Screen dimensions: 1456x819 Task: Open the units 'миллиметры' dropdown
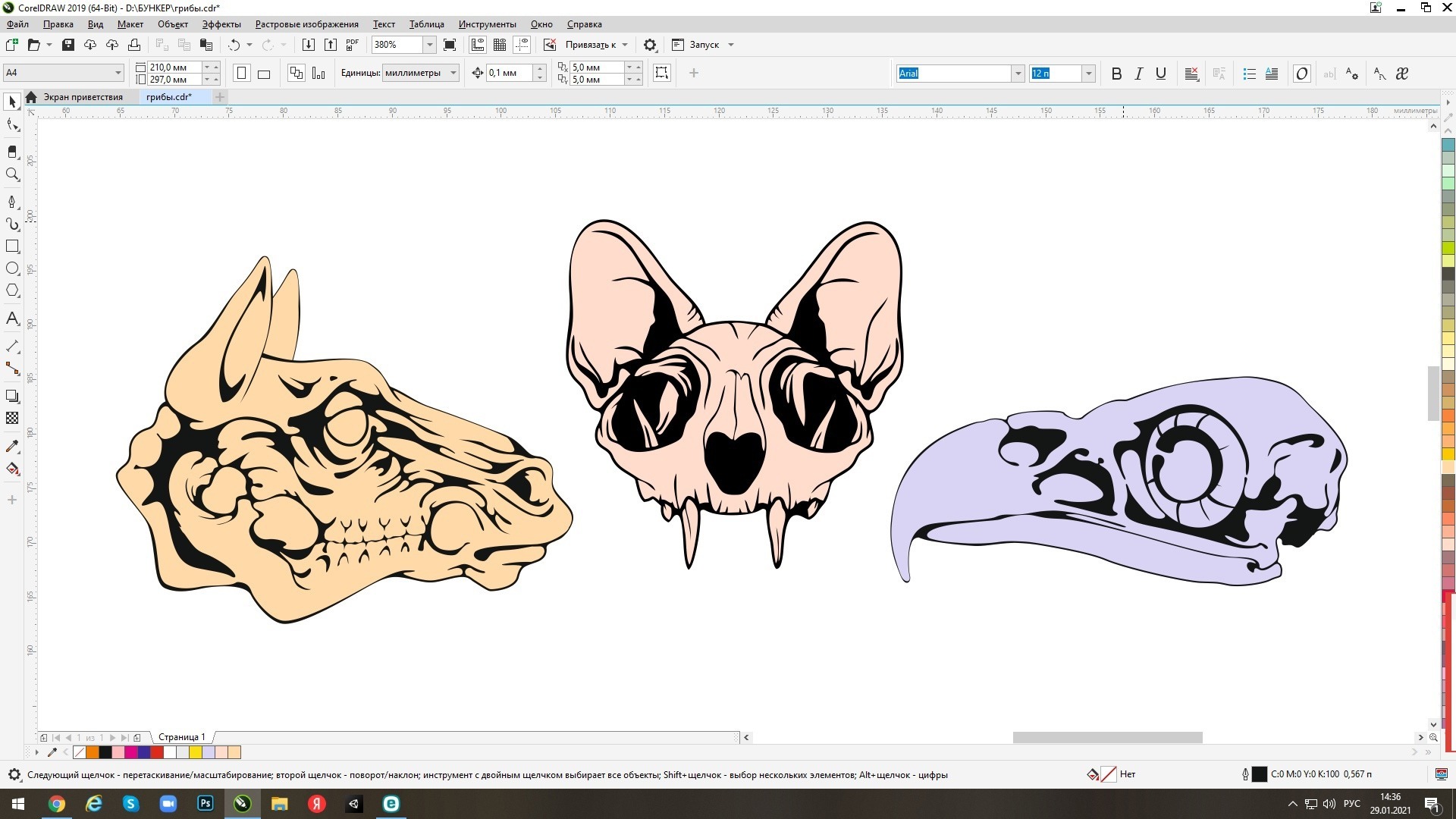click(453, 73)
